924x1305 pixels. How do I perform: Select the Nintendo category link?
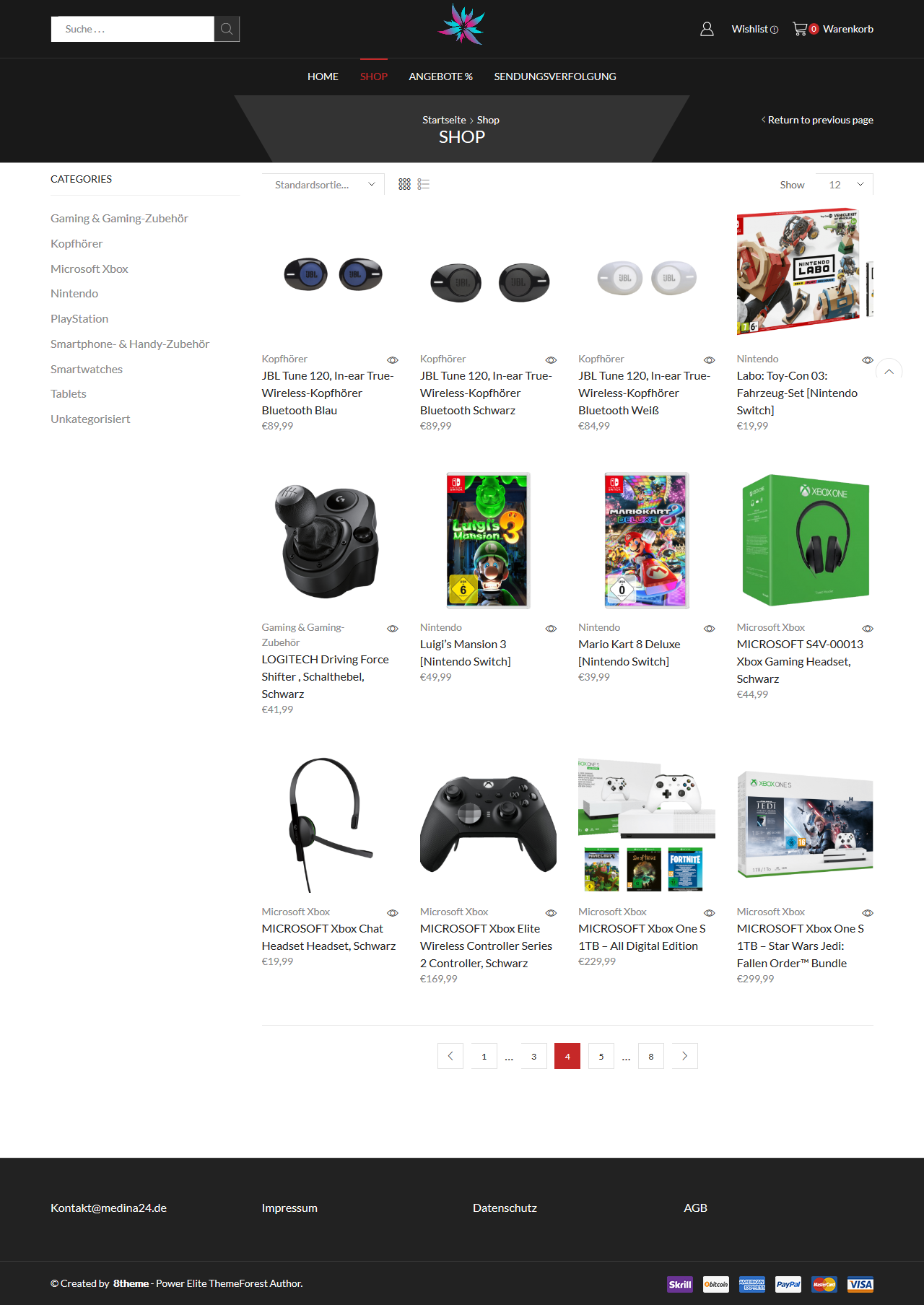(74, 294)
